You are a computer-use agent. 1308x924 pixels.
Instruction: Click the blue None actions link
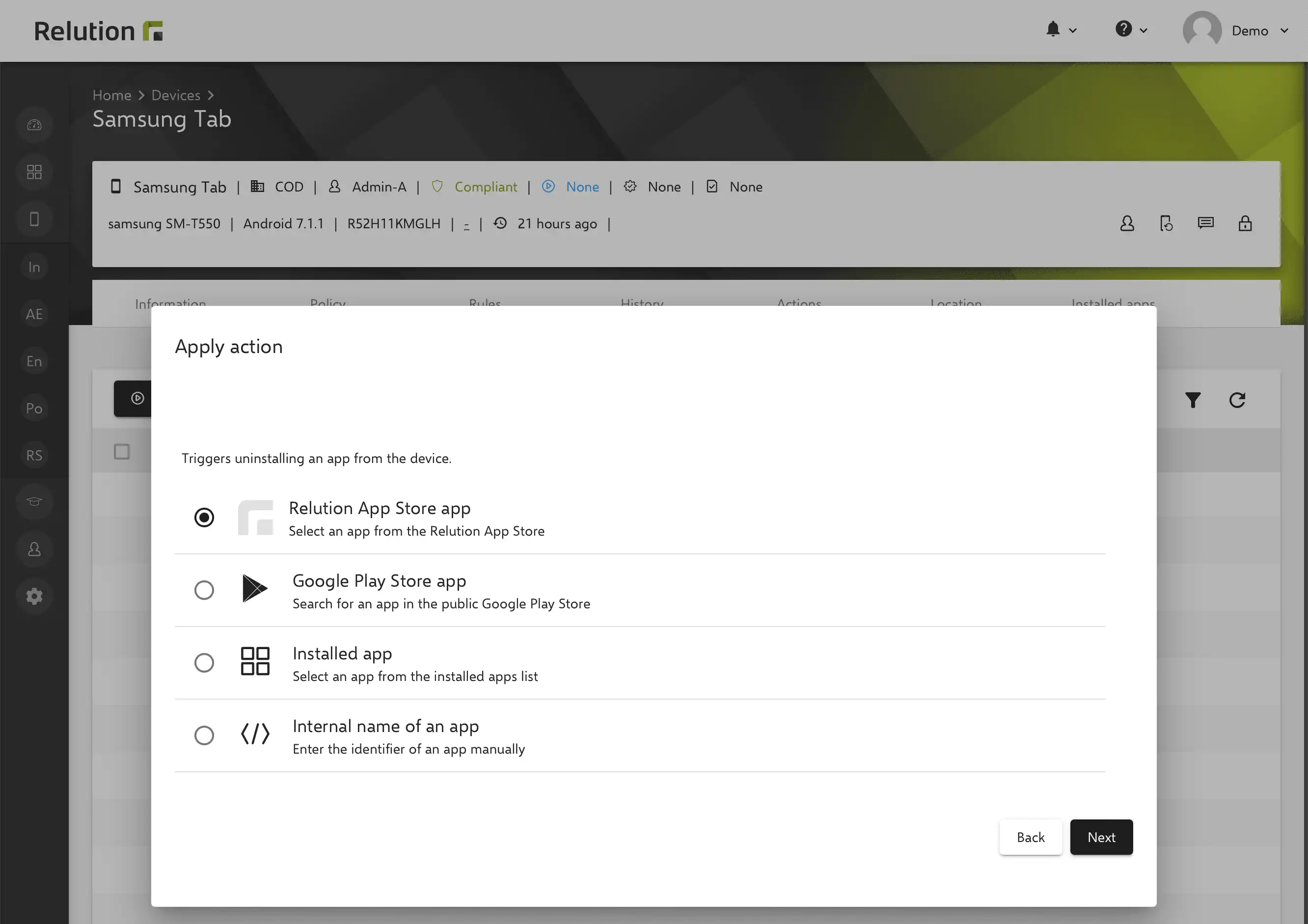tap(582, 187)
